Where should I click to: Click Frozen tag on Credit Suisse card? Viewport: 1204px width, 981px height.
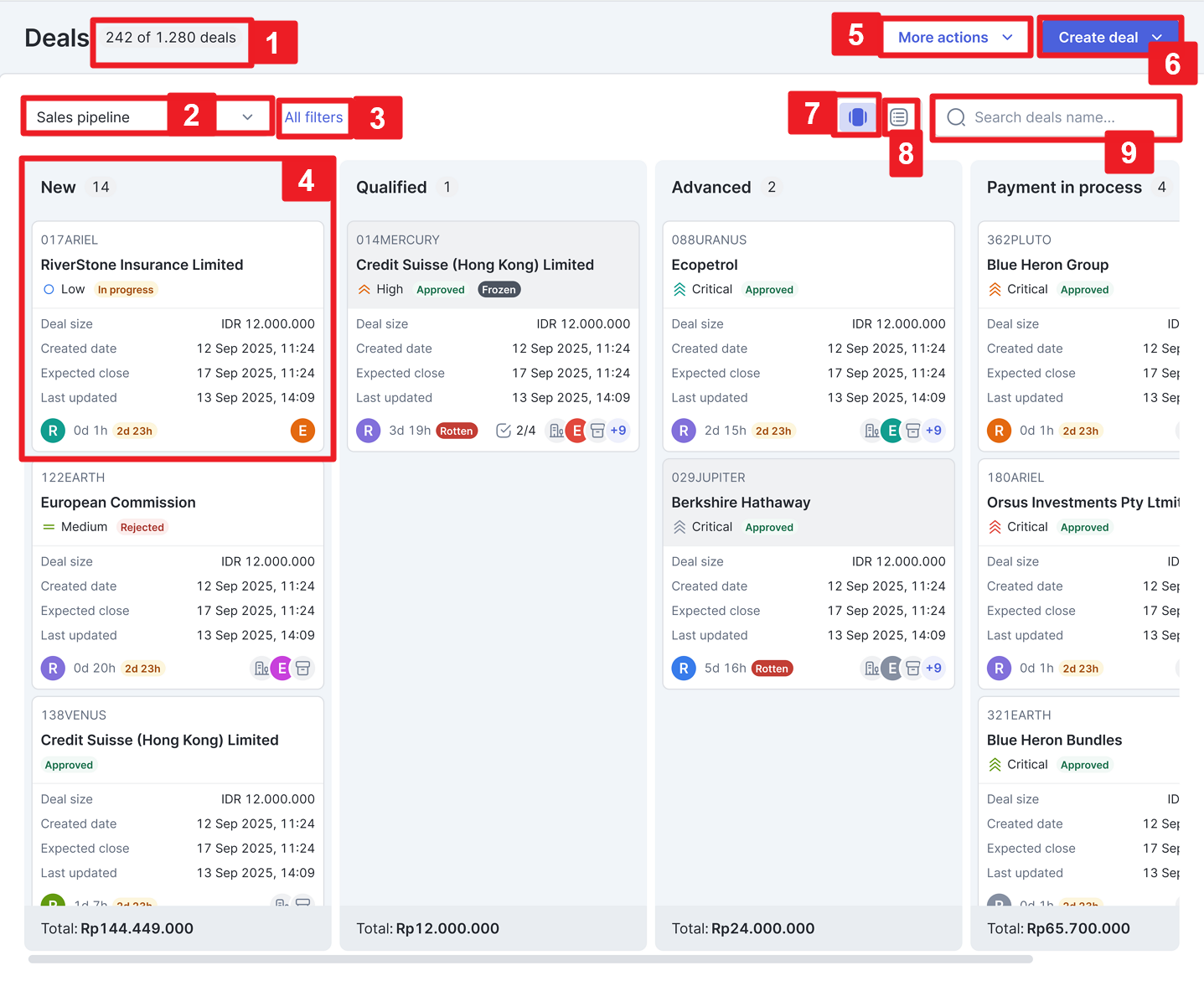click(x=499, y=290)
